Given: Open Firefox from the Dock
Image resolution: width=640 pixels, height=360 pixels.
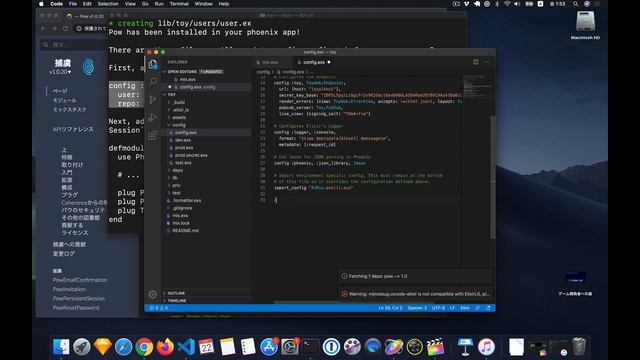Looking at the screenshot, I should 165,347.
